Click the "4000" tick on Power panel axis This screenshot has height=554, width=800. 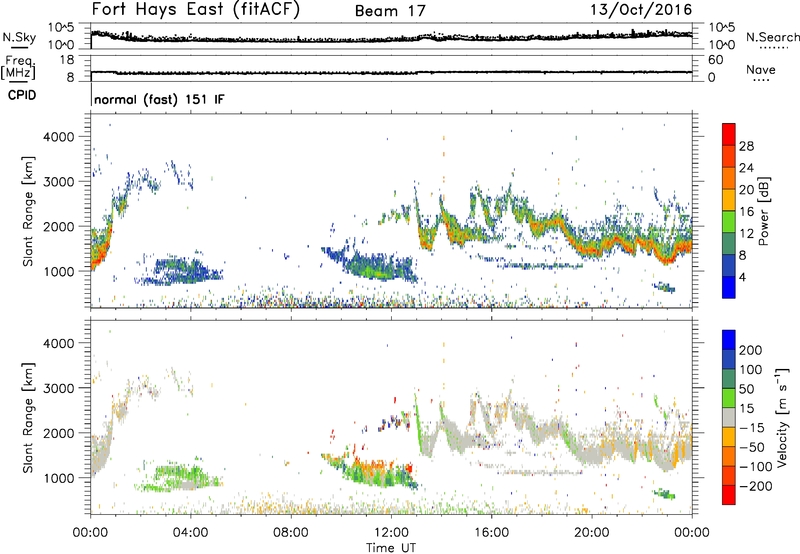(59, 137)
